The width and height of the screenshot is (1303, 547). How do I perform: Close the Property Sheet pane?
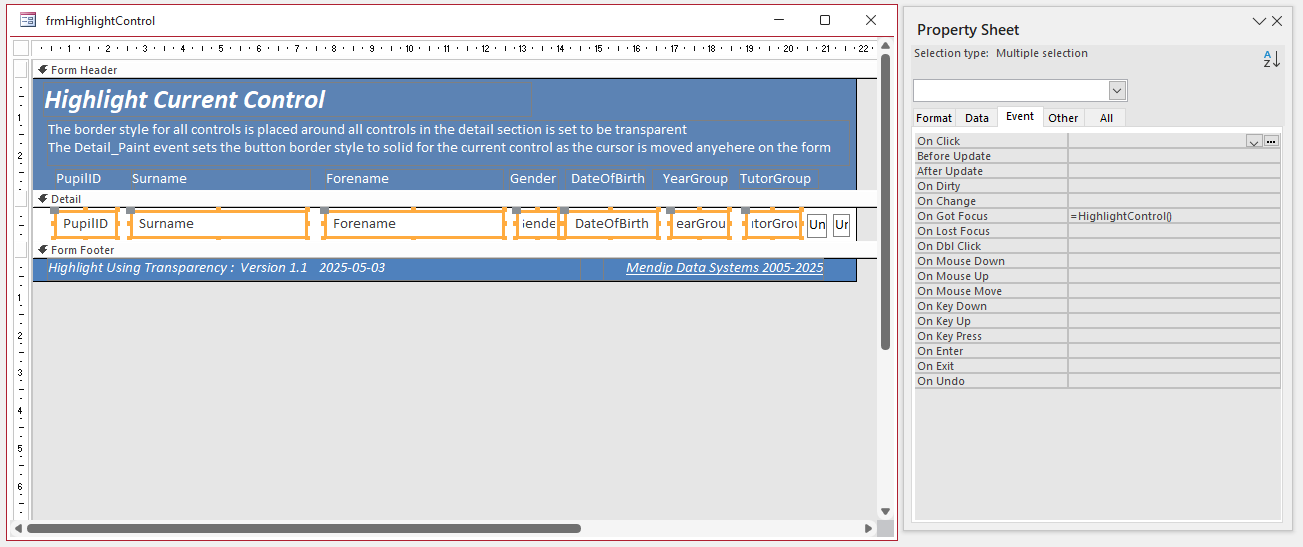1277,21
